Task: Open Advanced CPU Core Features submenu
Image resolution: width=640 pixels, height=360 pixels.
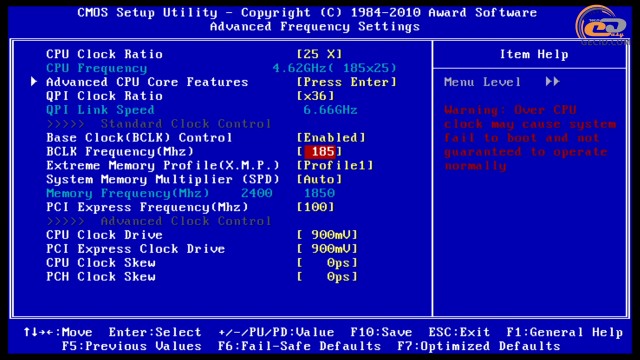Action: click(x=147, y=82)
